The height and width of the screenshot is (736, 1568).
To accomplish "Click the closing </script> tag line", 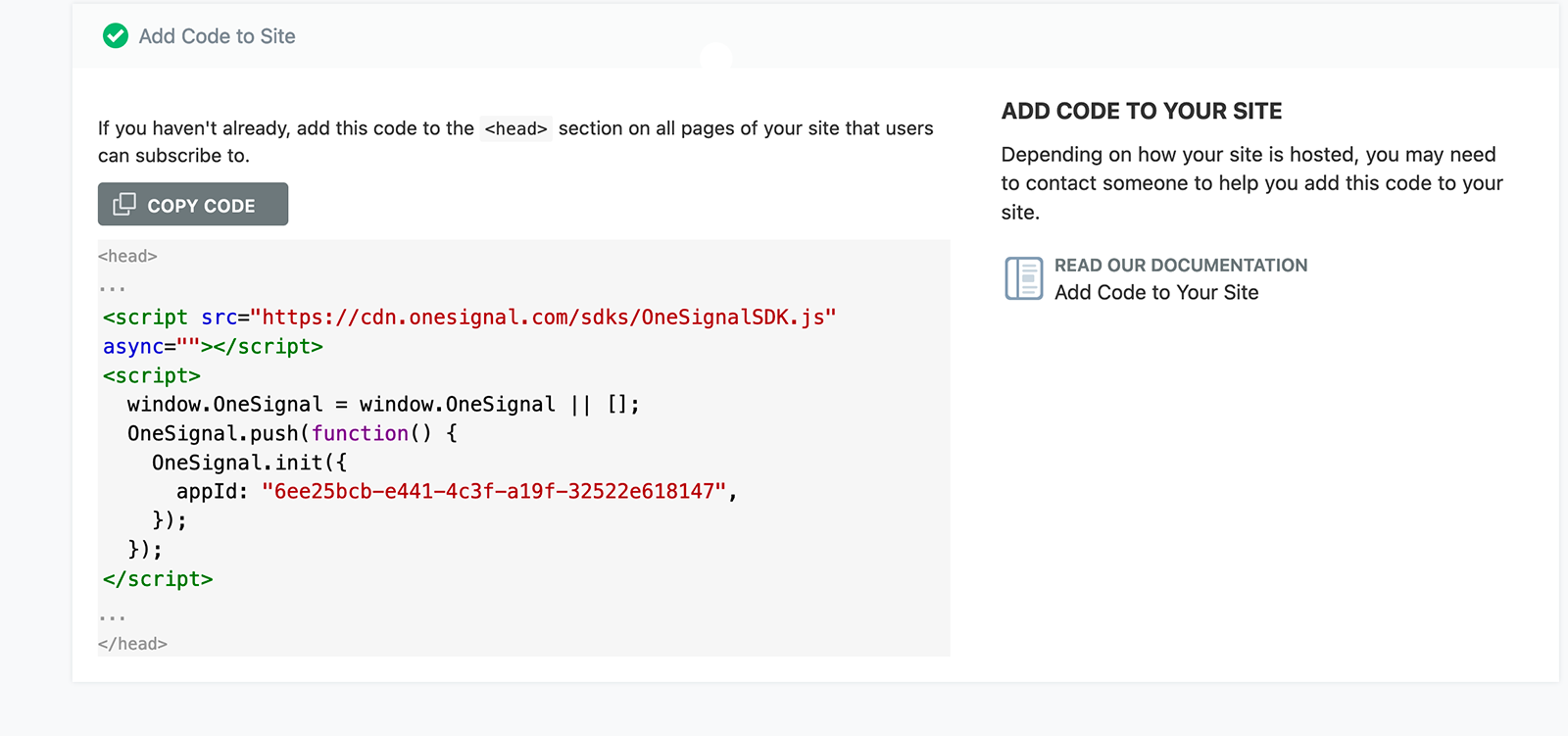I will [x=158, y=579].
